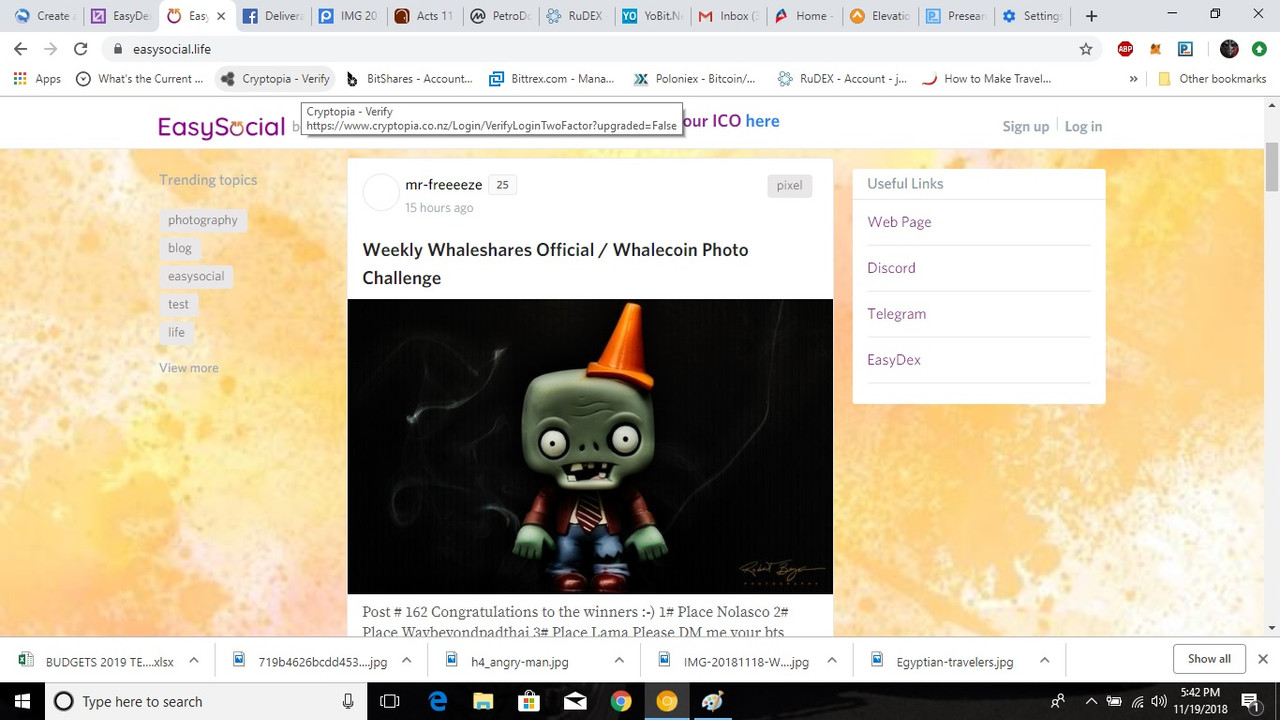Image resolution: width=1280 pixels, height=720 pixels.
Task: Select the easysocial trending topic
Action: pos(196,276)
